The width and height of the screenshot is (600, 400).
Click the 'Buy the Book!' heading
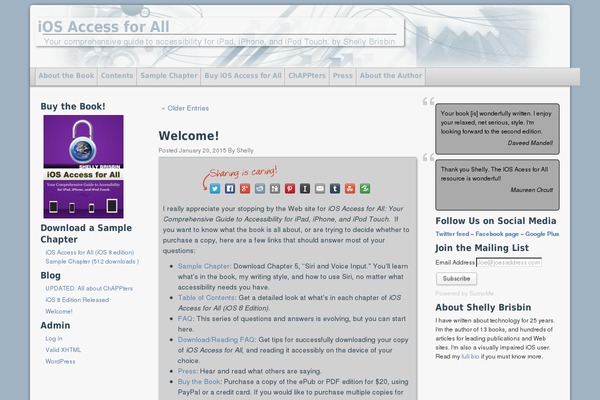pyautogui.click(x=73, y=106)
